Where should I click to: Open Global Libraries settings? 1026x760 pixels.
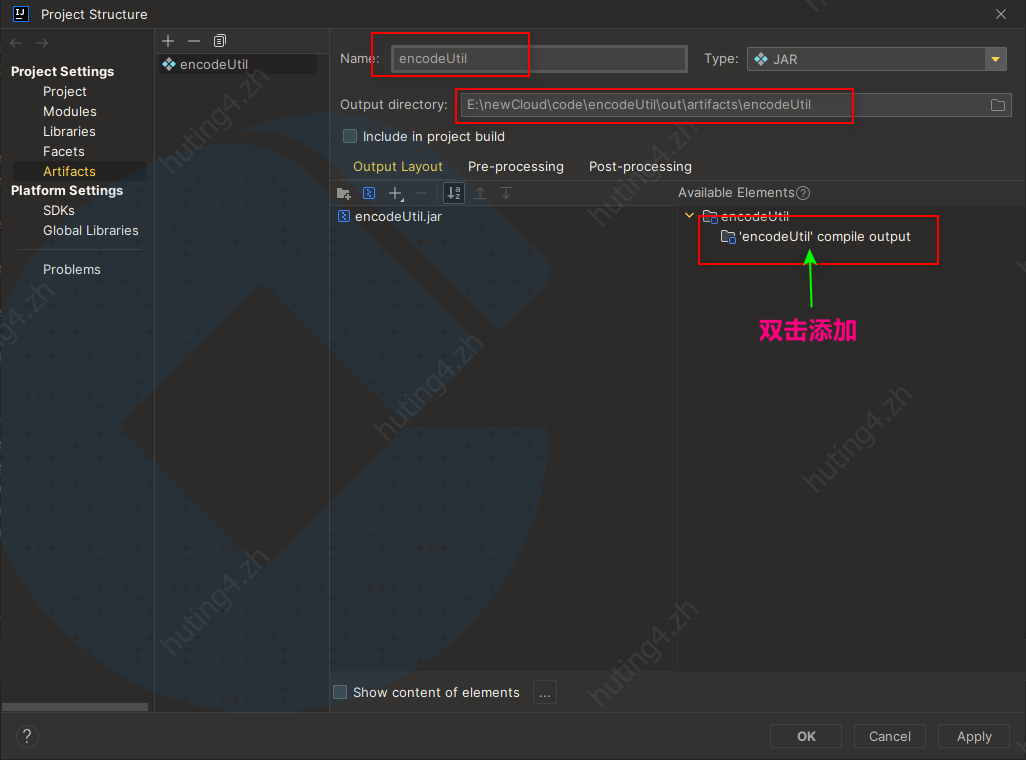tap(91, 230)
